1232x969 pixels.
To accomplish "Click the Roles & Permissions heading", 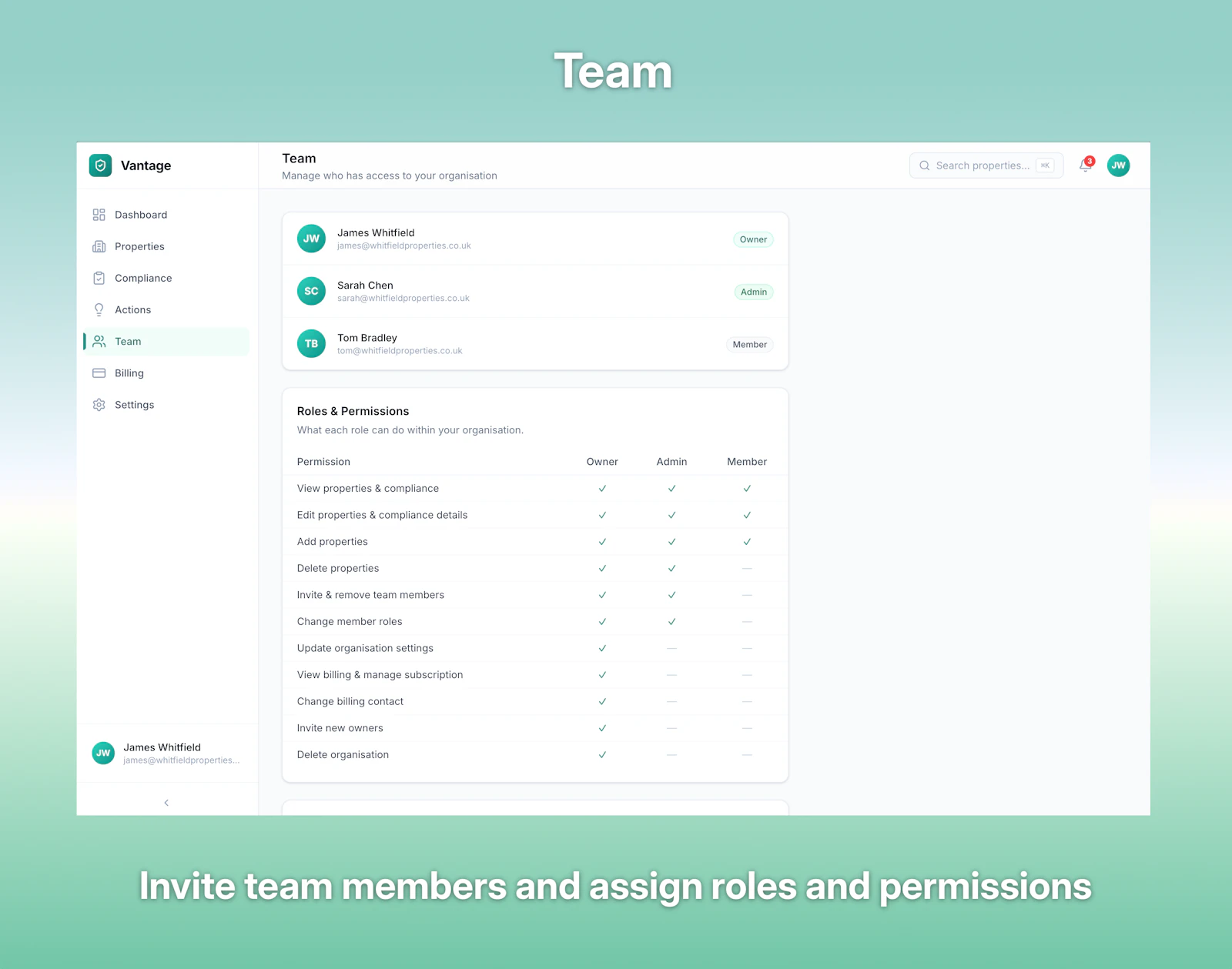I will 353,411.
